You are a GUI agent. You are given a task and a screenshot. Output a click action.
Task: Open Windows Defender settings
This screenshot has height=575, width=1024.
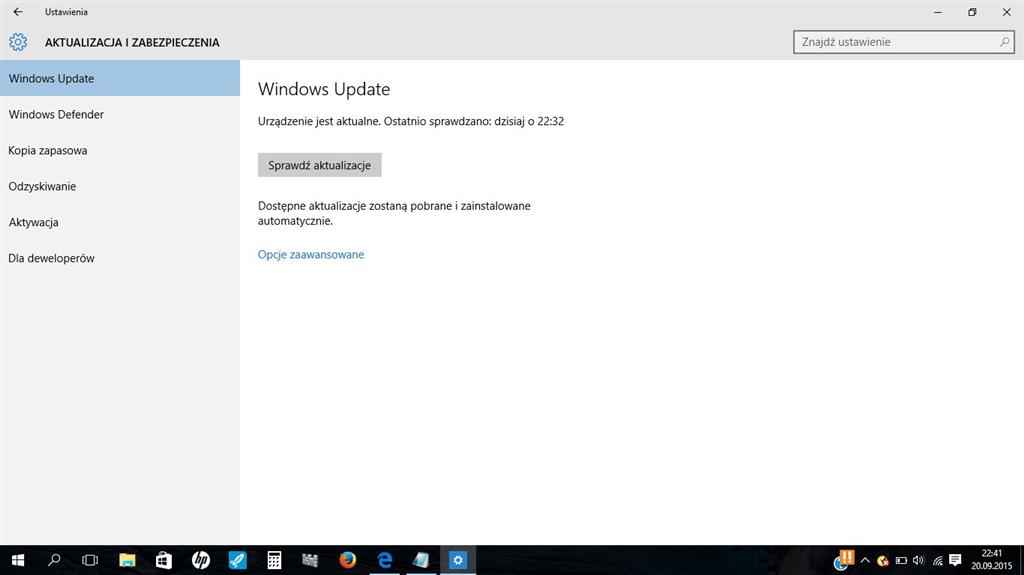120,114
